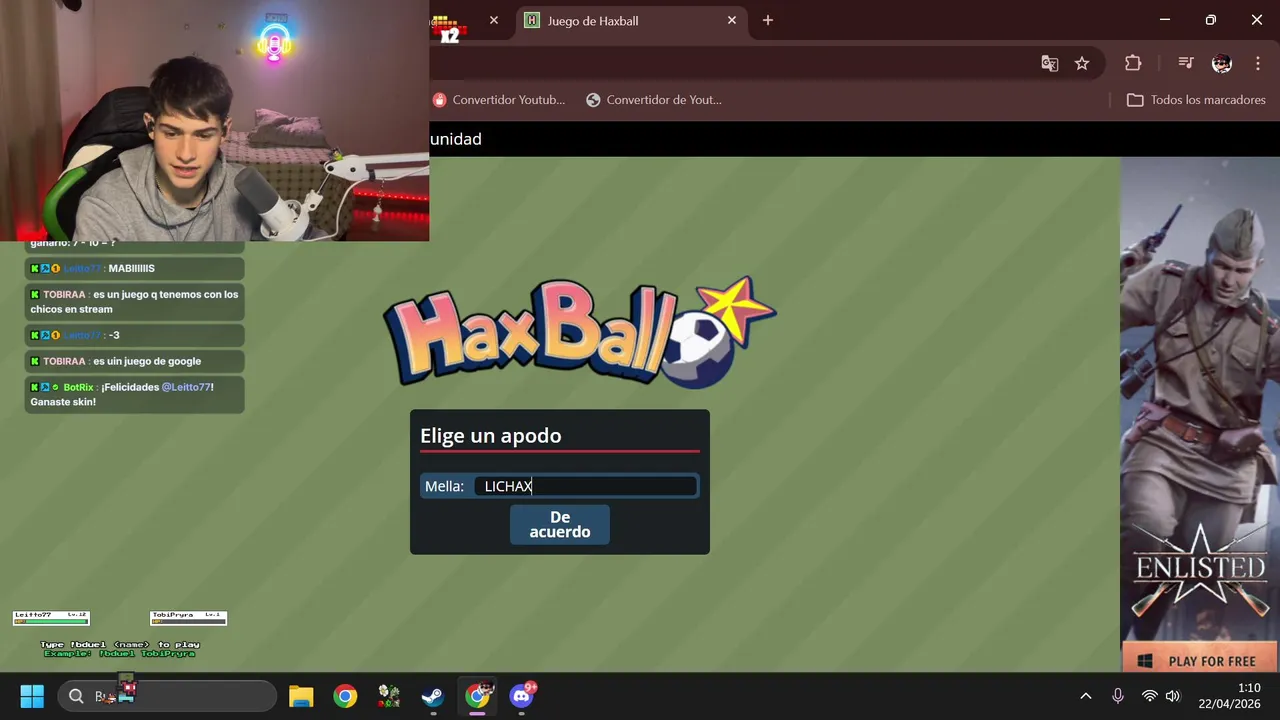Open a new browser tab
Image resolution: width=1280 pixels, height=720 pixels.
coord(768,20)
